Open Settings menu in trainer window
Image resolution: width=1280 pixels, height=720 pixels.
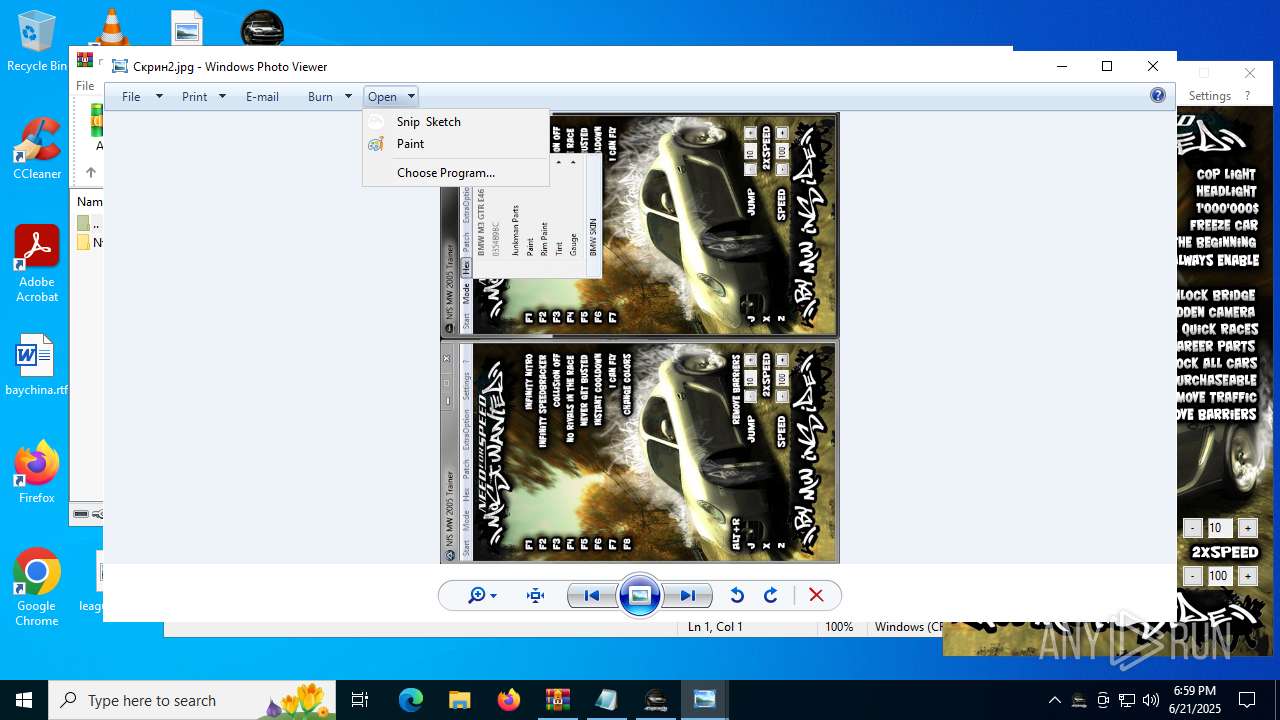point(1210,96)
